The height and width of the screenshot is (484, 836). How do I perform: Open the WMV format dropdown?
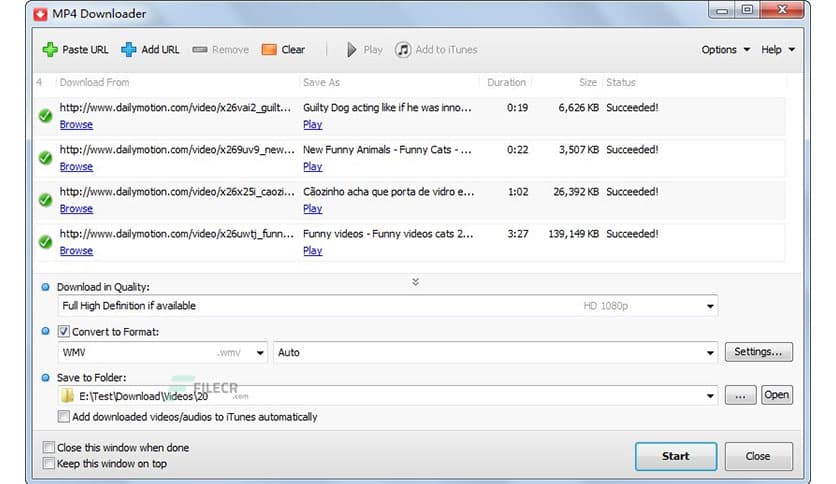pyautogui.click(x=260, y=352)
